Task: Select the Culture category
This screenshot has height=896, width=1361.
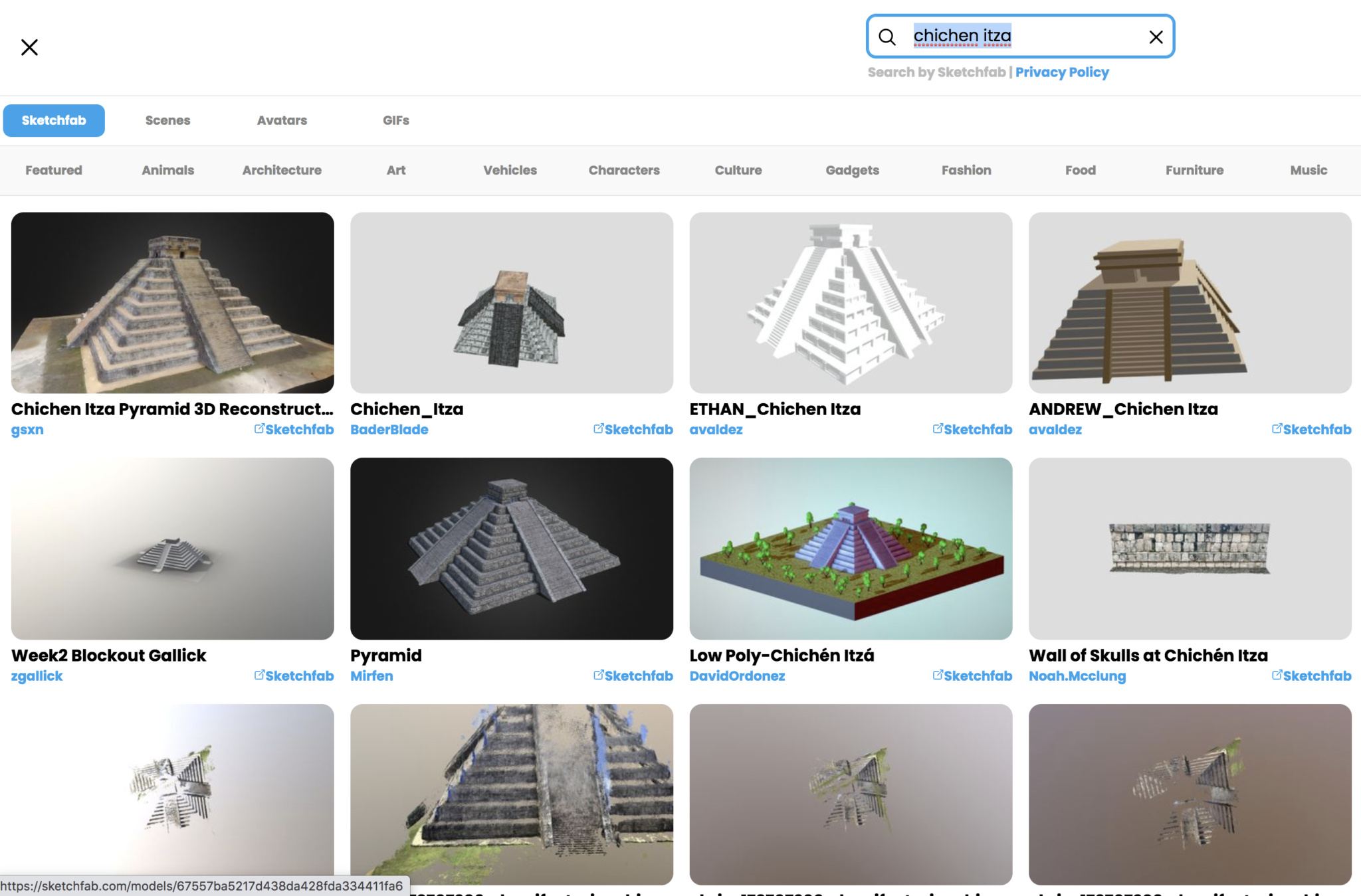Action: 738,170
